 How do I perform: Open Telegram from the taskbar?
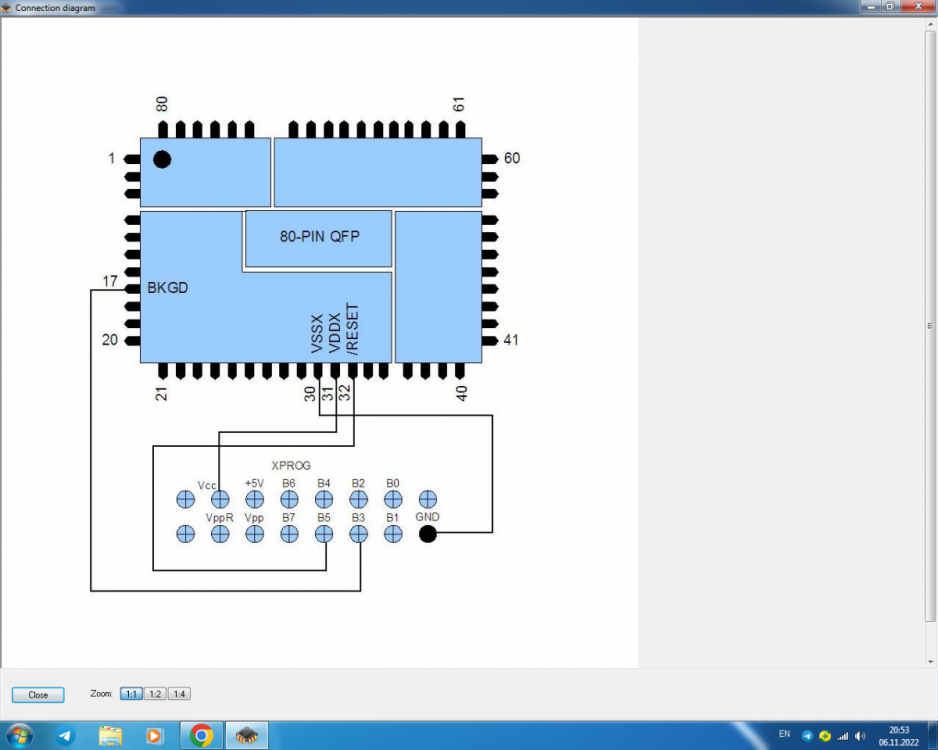[x=65, y=736]
